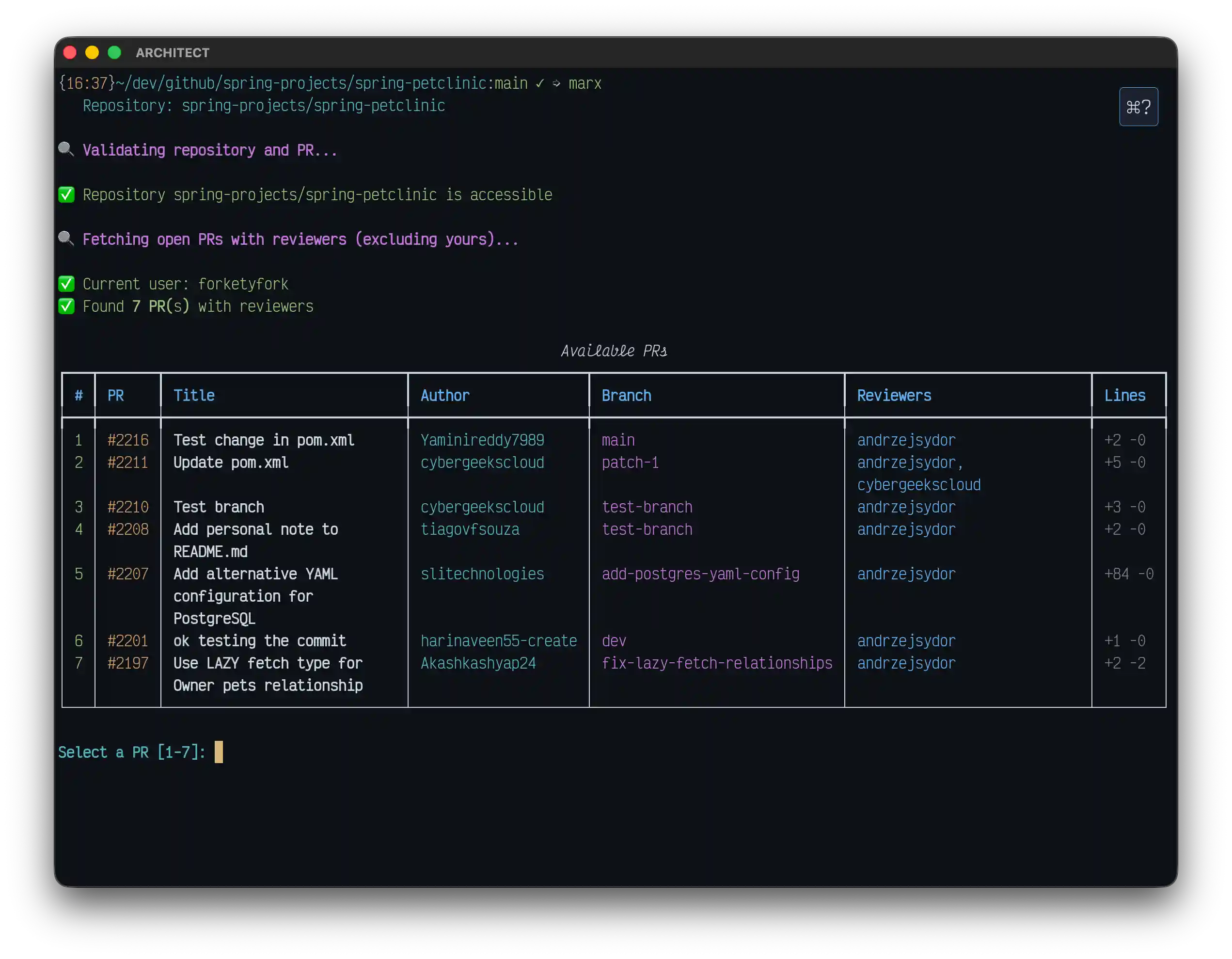1232x959 pixels.
Task: Sort the table by the Author column header
Action: [444, 395]
